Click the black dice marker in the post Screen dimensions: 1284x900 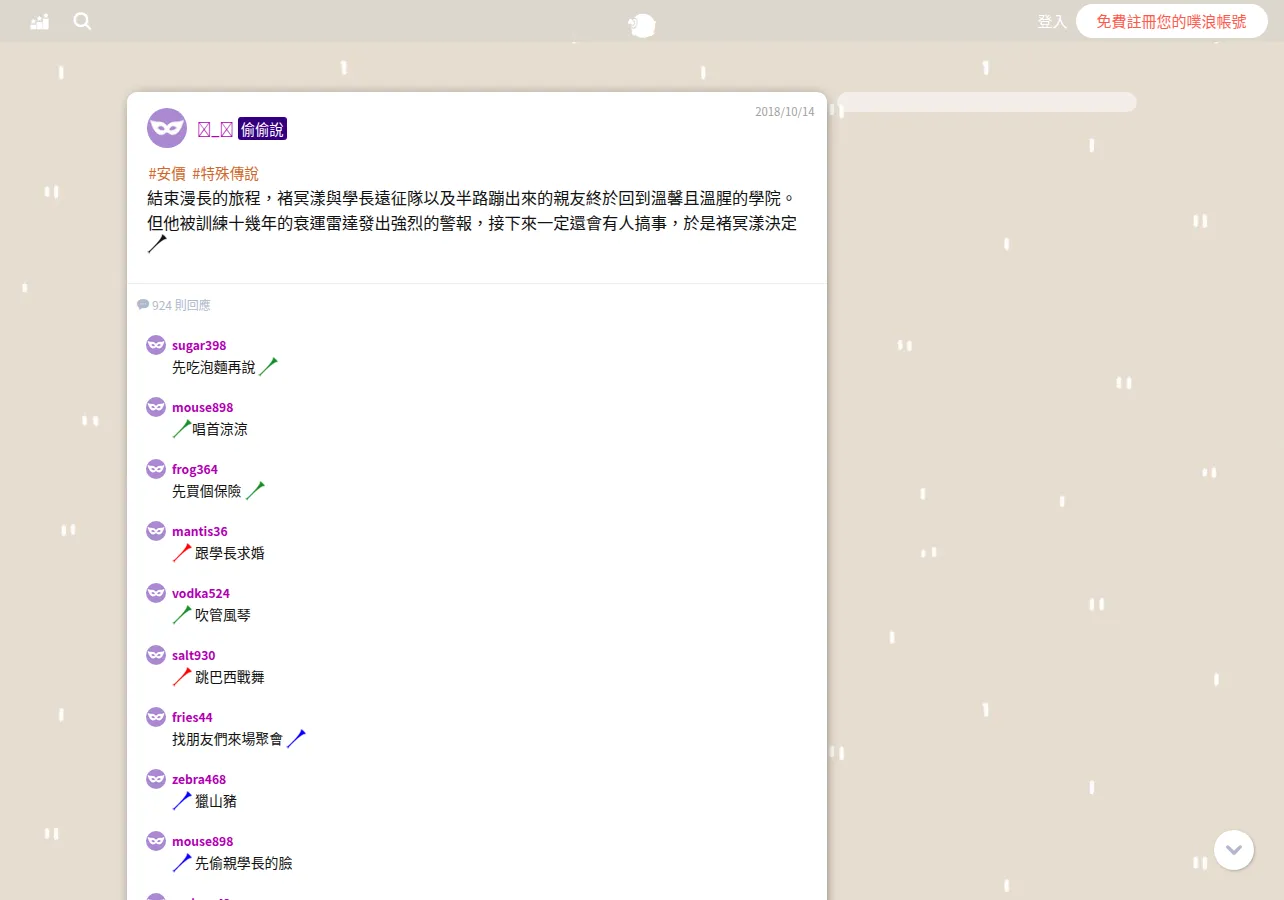(x=158, y=244)
